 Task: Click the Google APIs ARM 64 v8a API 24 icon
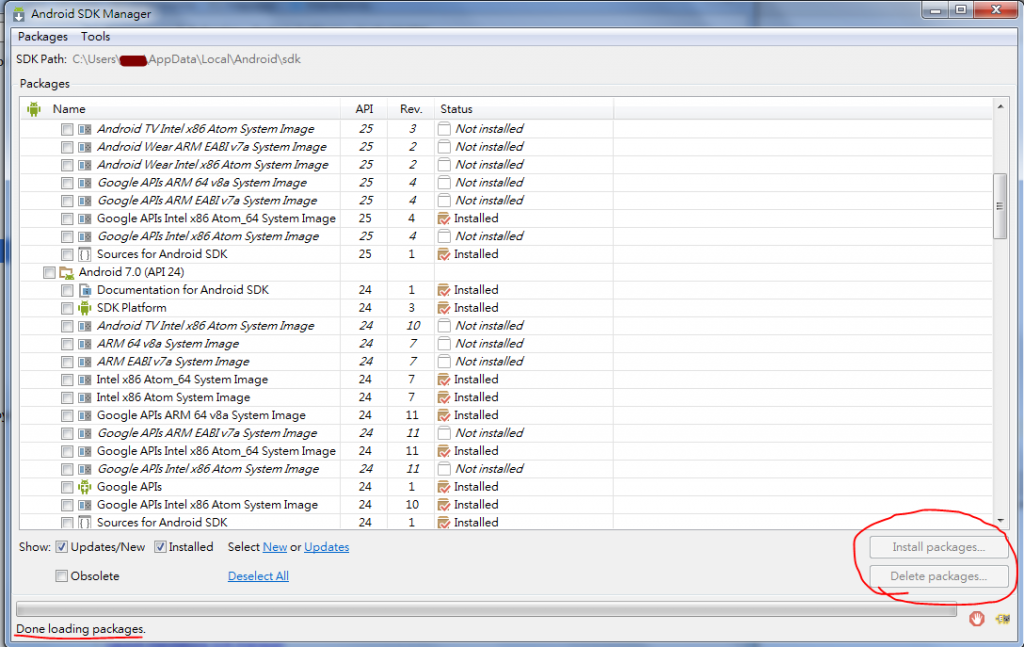(x=85, y=415)
